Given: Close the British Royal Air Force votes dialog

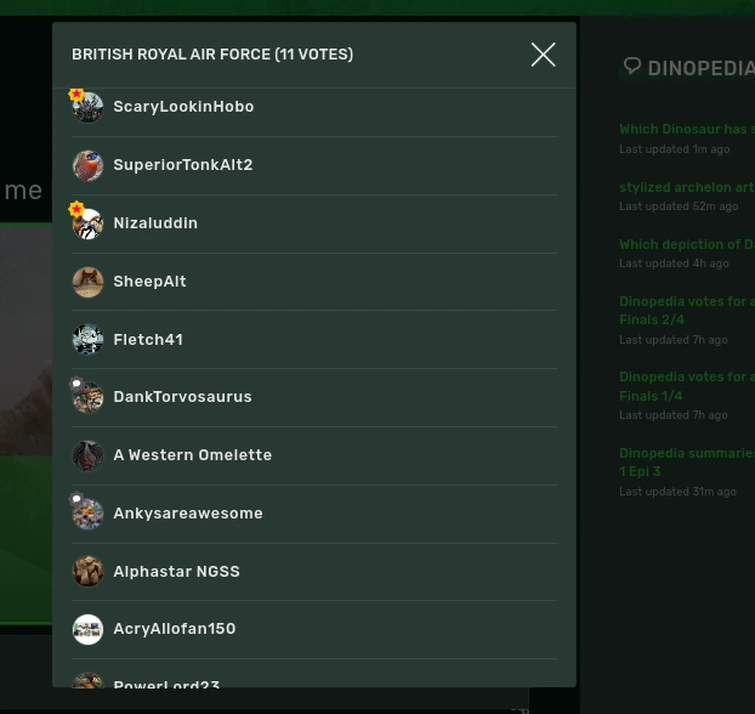Looking at the screenshot, I should pyautogui.click(x=543, y=54).
